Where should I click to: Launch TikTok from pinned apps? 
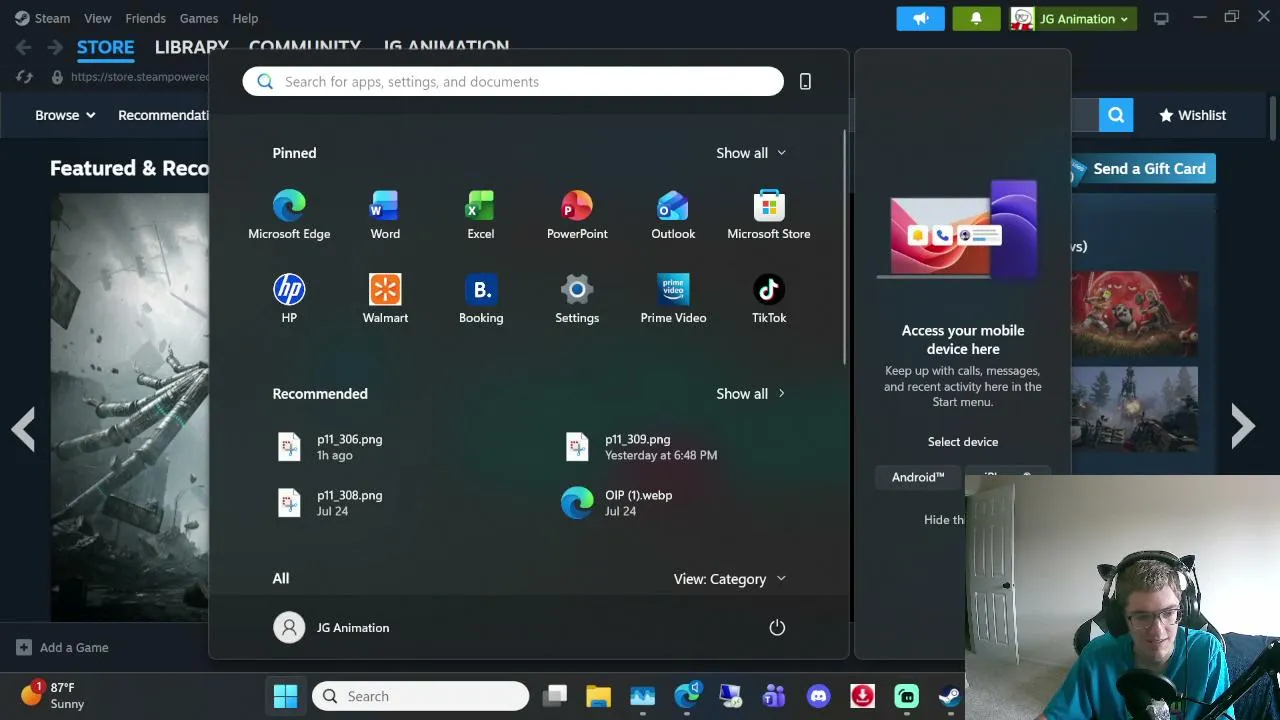769,300
